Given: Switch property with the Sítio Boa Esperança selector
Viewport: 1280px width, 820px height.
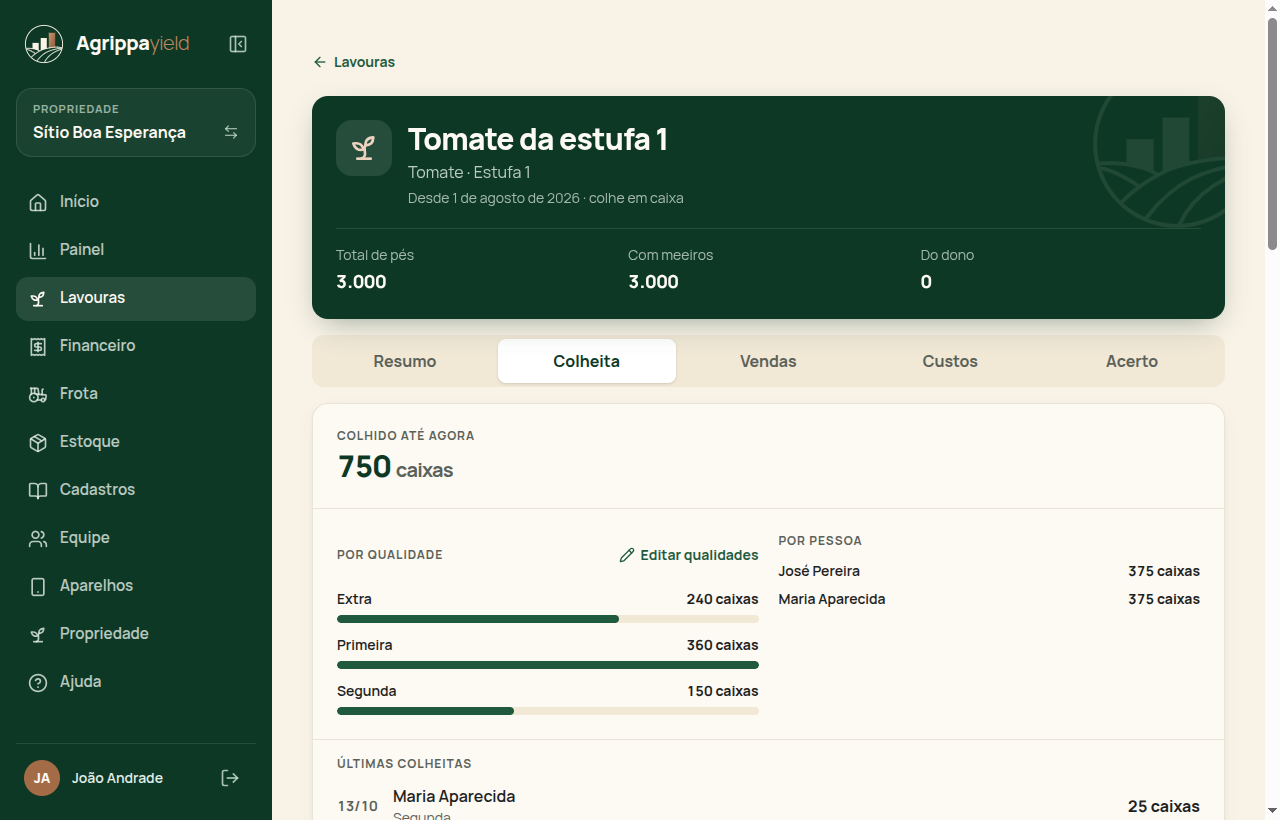Looking at the screenshot, I should point(136,123).
